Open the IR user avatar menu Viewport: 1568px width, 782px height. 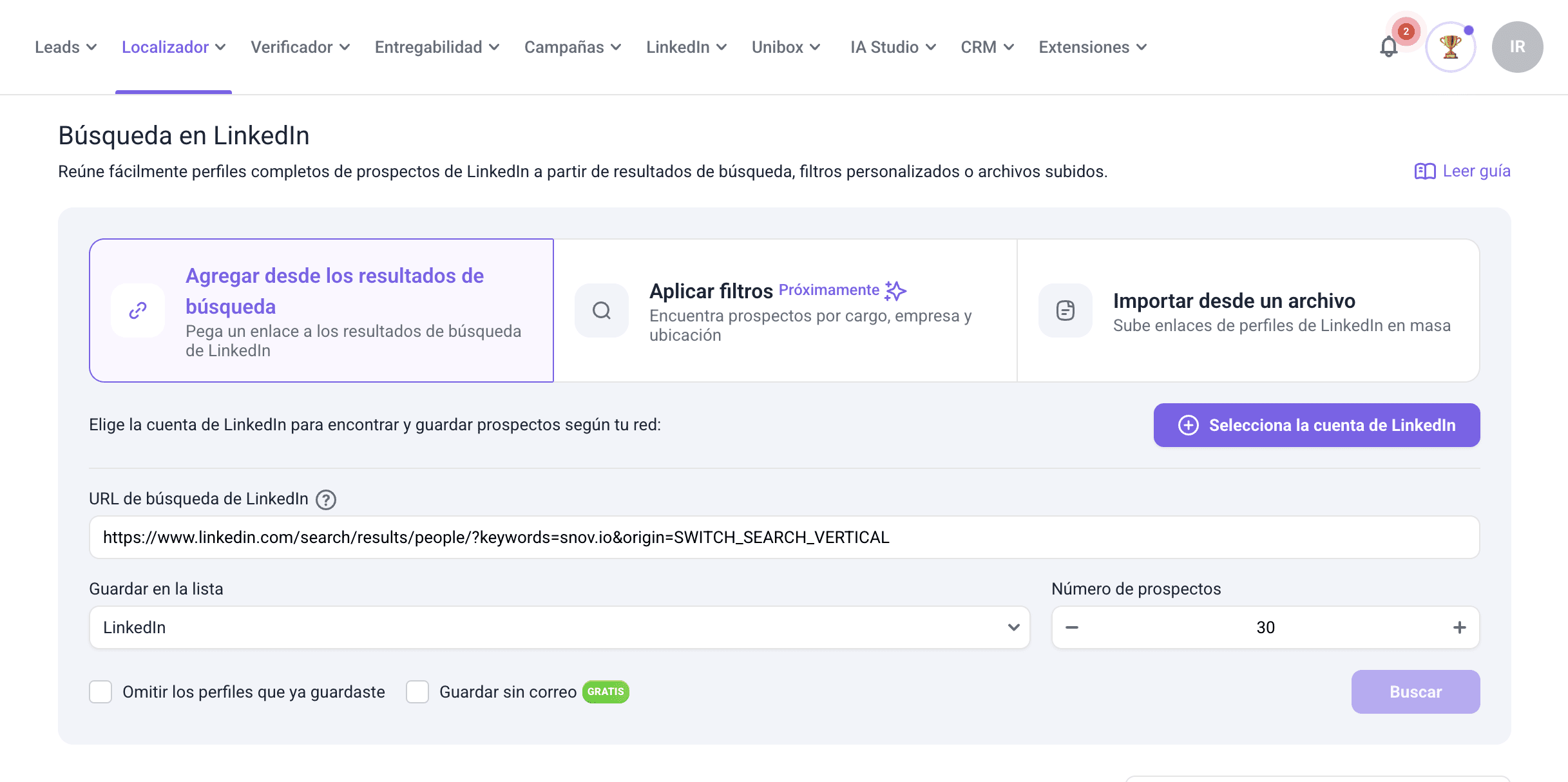click(1516, 47)
